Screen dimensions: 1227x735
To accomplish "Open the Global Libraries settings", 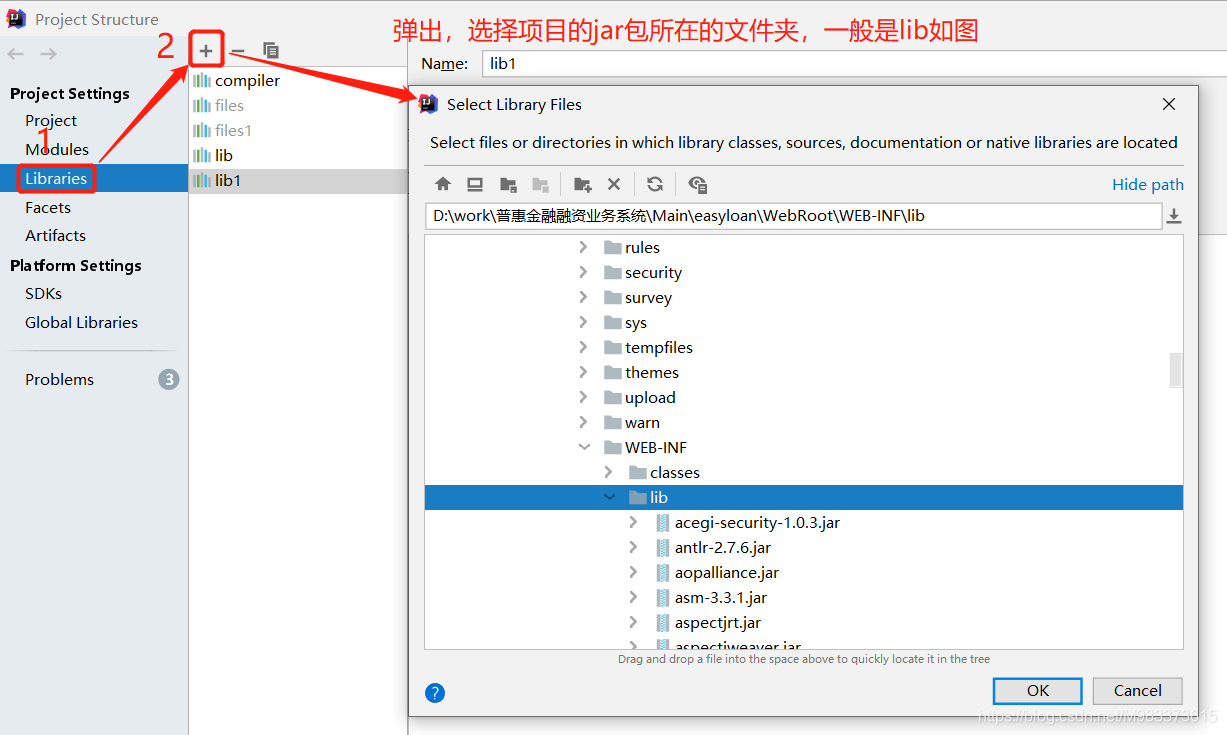I will click(81, 322).
